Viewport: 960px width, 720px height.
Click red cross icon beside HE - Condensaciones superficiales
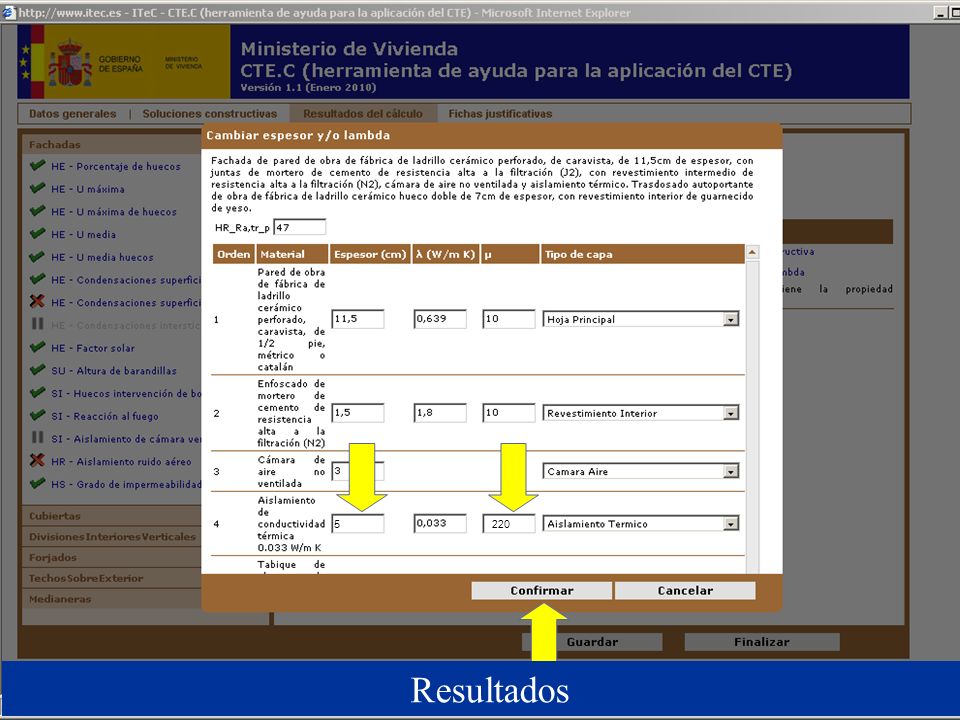(37, 301)
